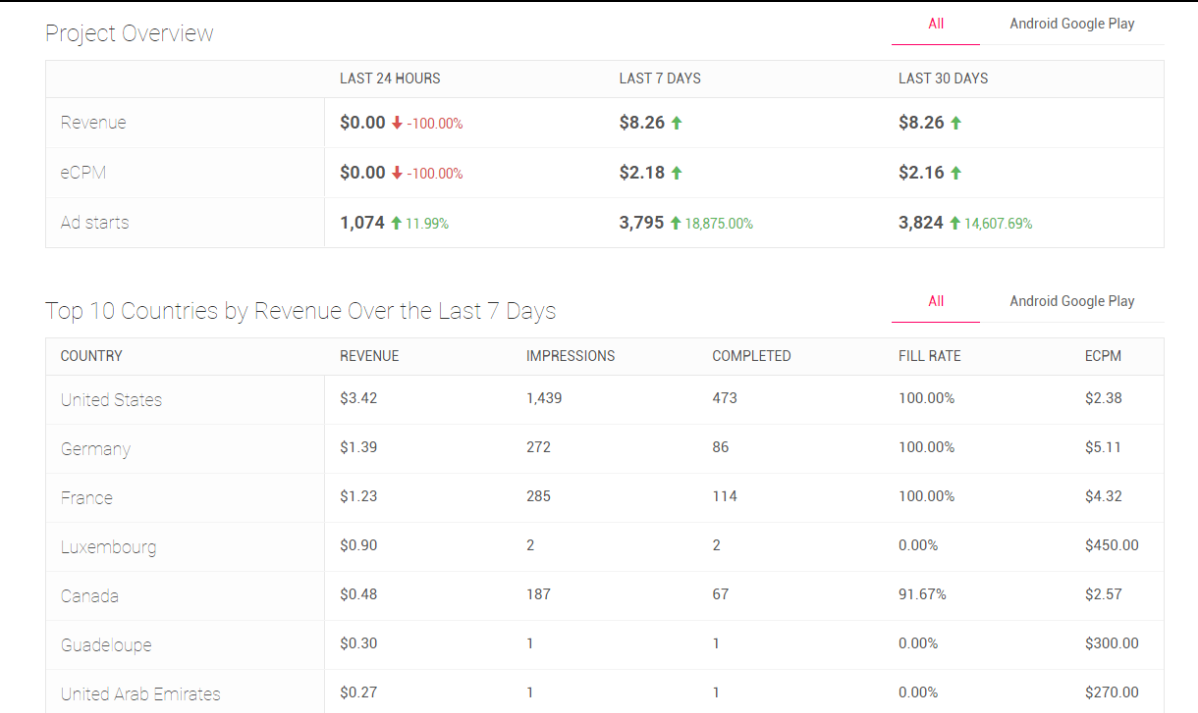Viewport: 1198px width, 713px height.
Task: Click the green up arrow next to $2.18 eCPM
Action: pyautogui.click(x=679, y=172)
